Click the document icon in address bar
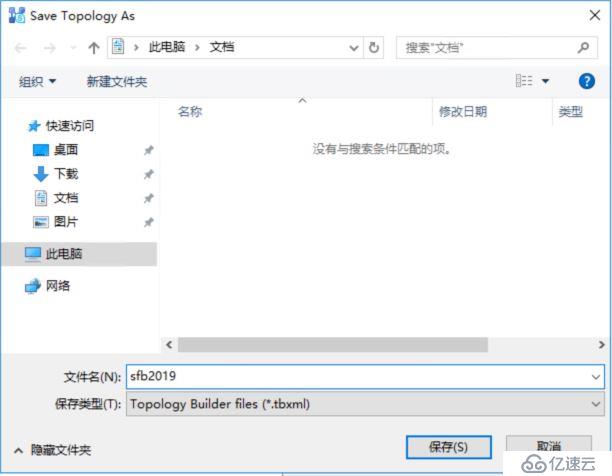 (x=118, y=47)
